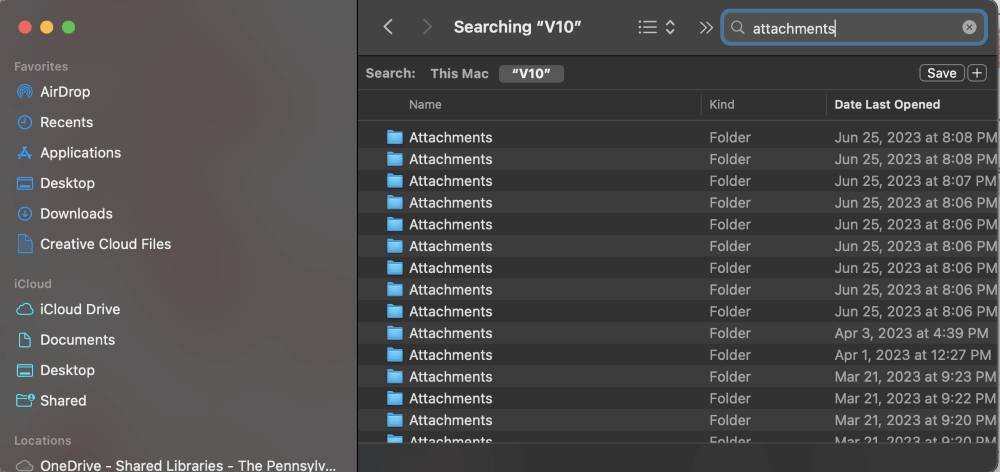
Task: Open iCloud Drive from the sidebar
Action: [80, 309]
